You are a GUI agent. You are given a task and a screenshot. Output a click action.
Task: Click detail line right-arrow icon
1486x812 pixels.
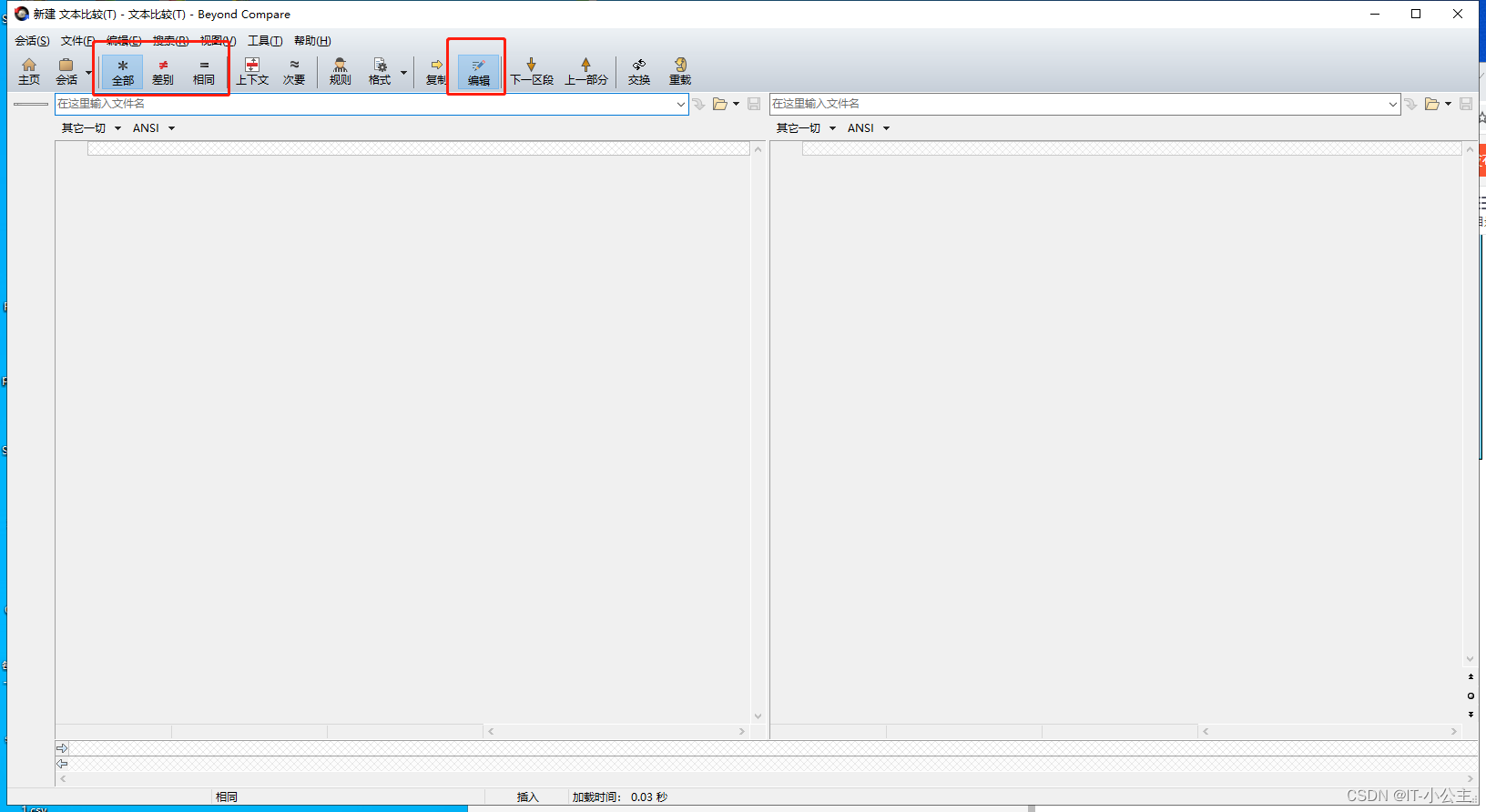[62, 748]
